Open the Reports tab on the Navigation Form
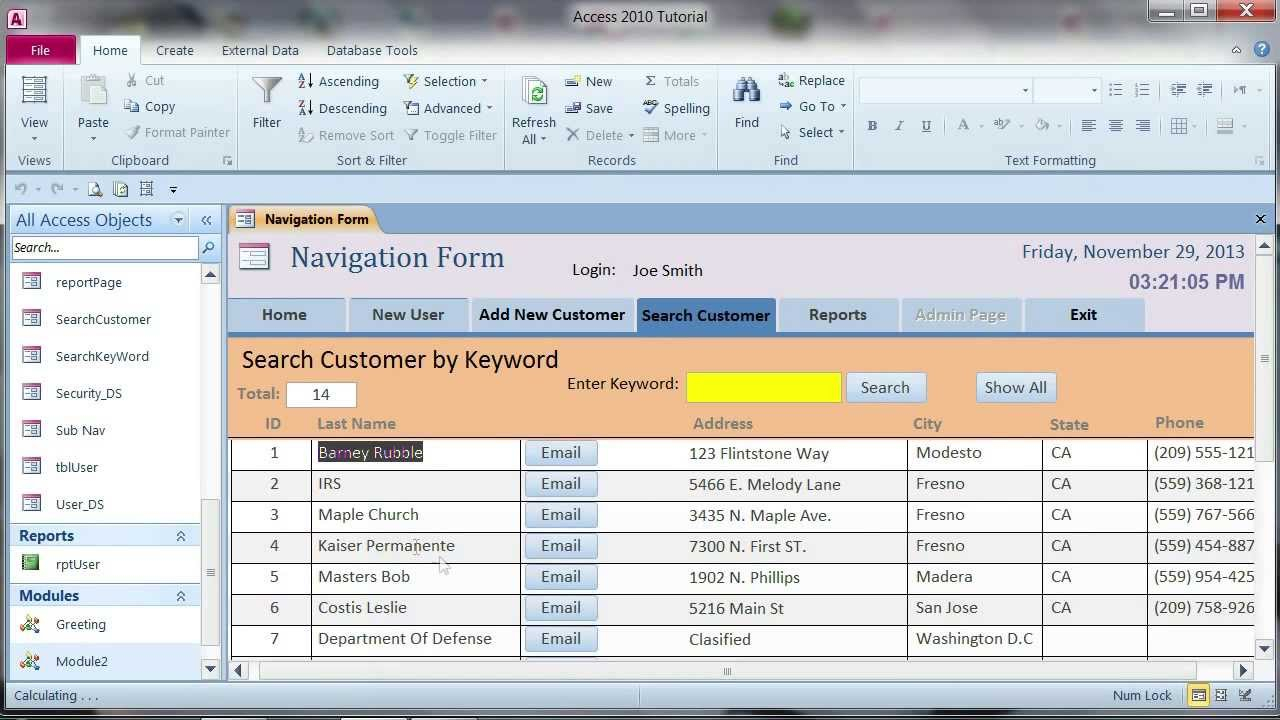Viewport: 1280px width, 720px height. click(837, 314)
